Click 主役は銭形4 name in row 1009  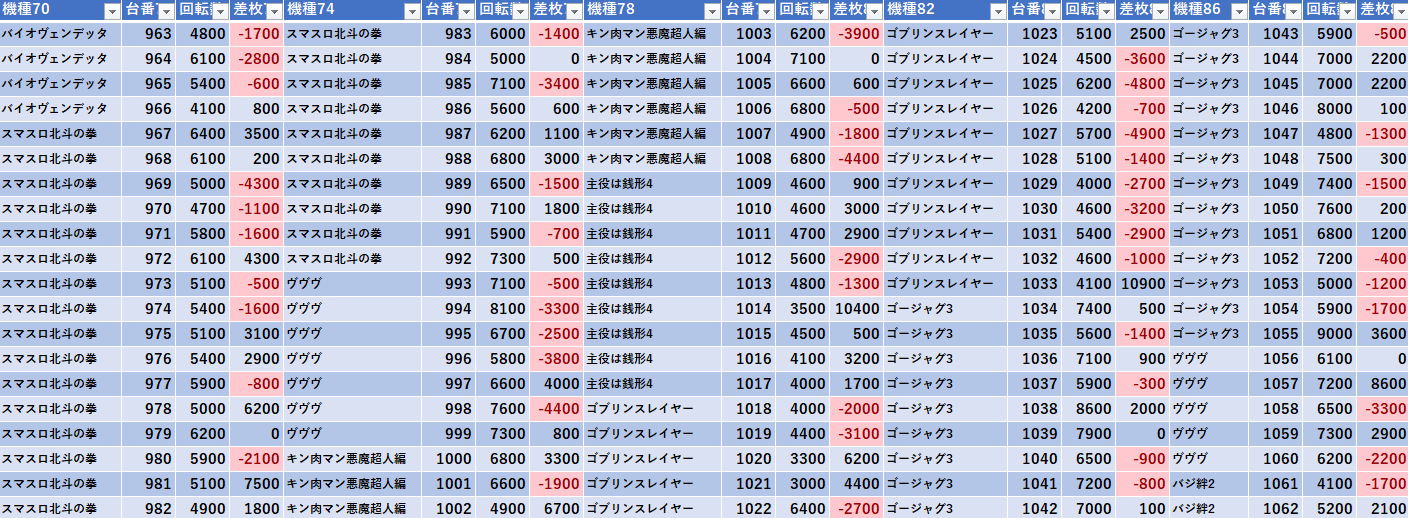pyautogui.click(x=620, y=184)
